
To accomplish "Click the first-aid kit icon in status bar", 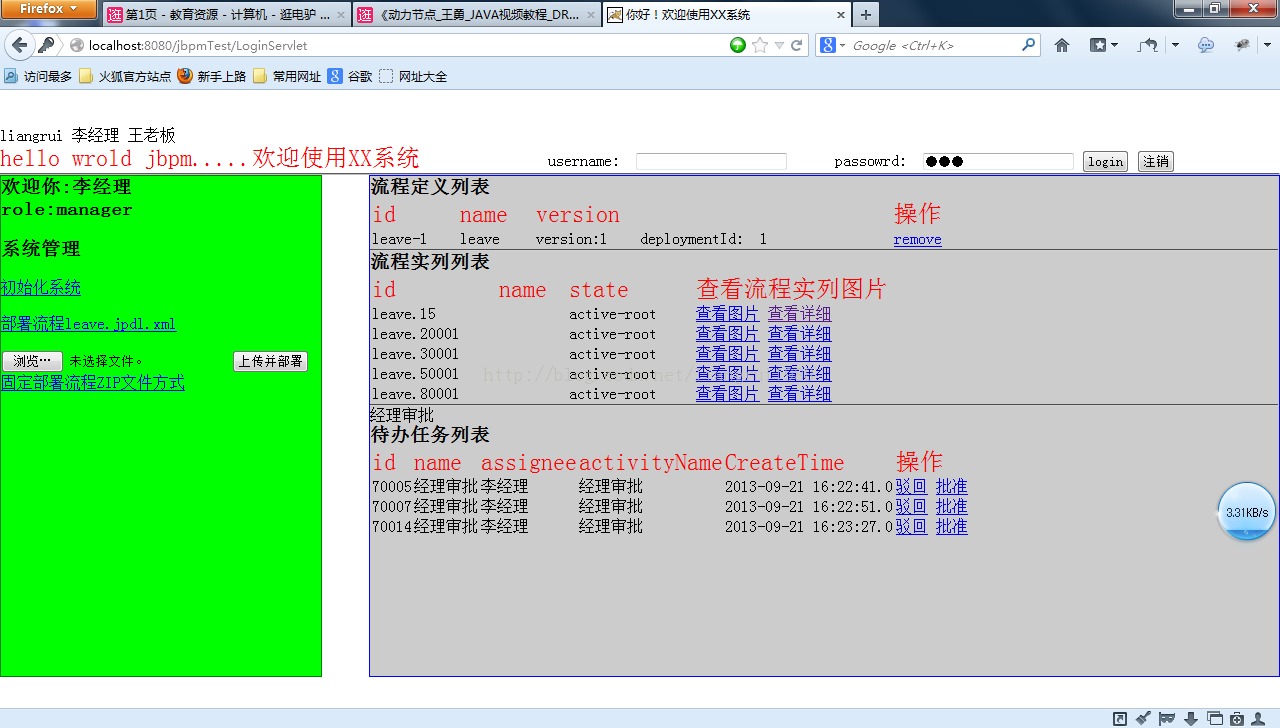I will pyautogui.click(x=1237, y=718).
